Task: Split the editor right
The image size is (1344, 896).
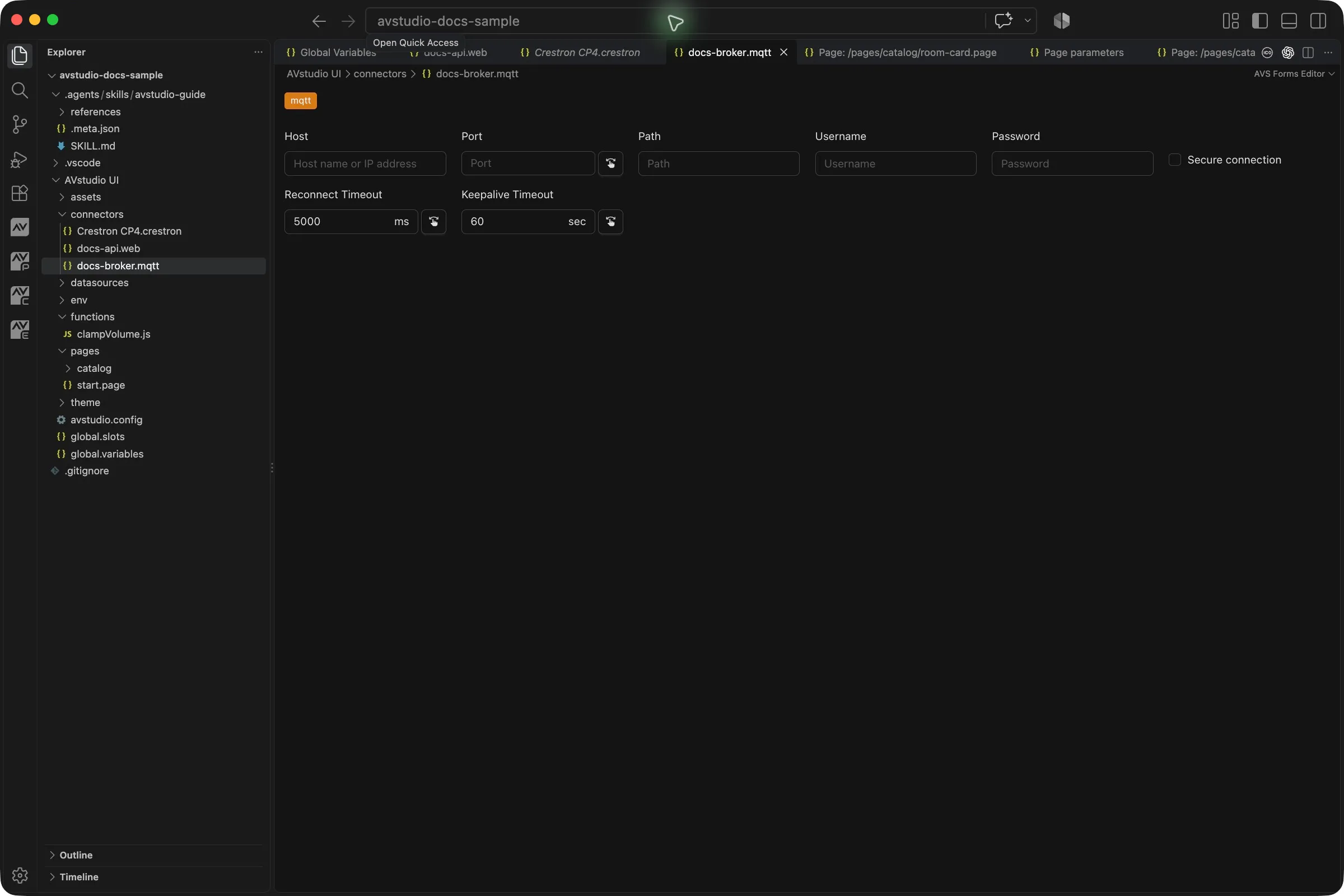Action: click(x=1308, y=53)
